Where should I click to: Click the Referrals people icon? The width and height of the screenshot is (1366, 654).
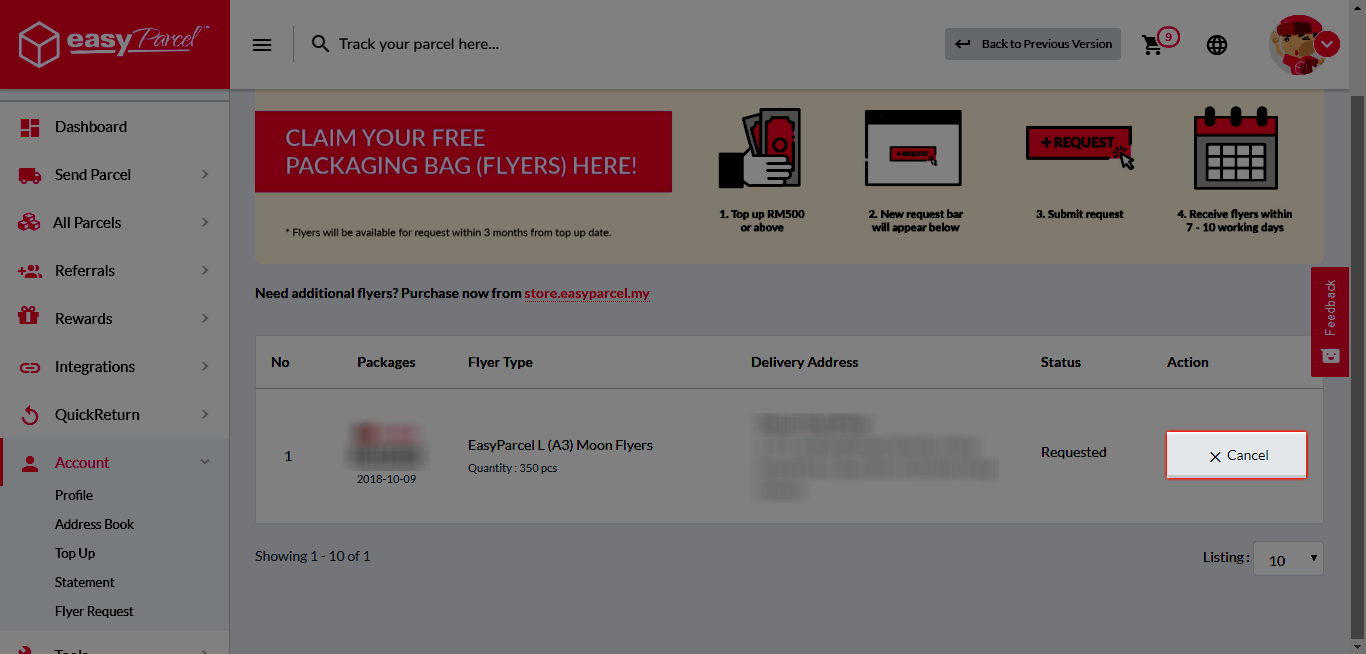pos(30,271)
